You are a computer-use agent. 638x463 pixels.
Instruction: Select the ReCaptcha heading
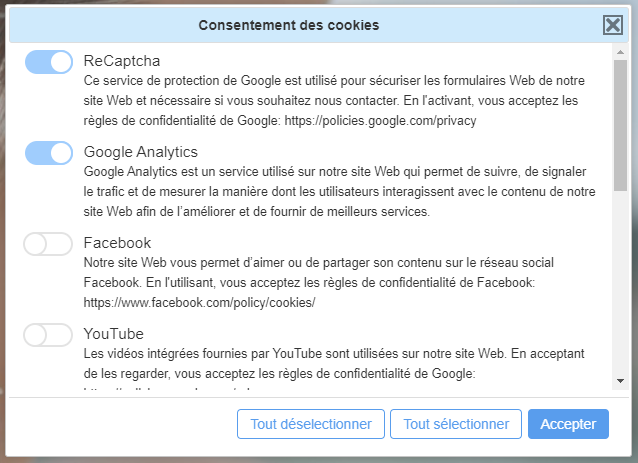pyautogui.click(x=122, y=61)
